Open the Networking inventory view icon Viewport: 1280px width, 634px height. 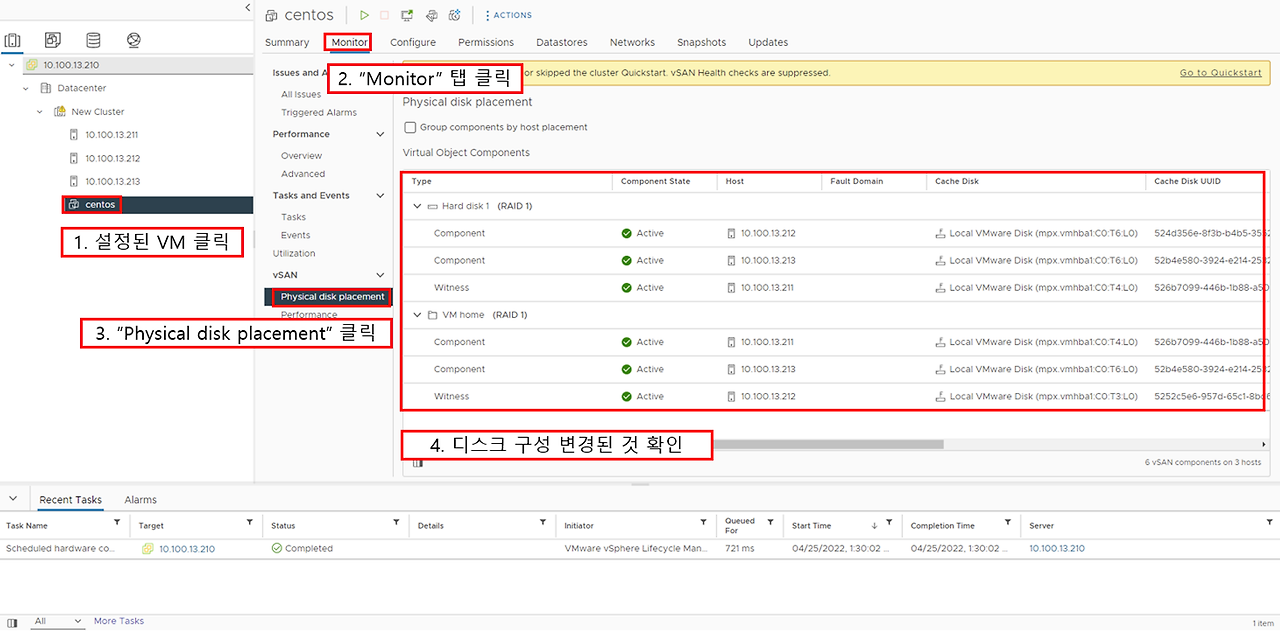pyautogui.click(x=134, y=40)
